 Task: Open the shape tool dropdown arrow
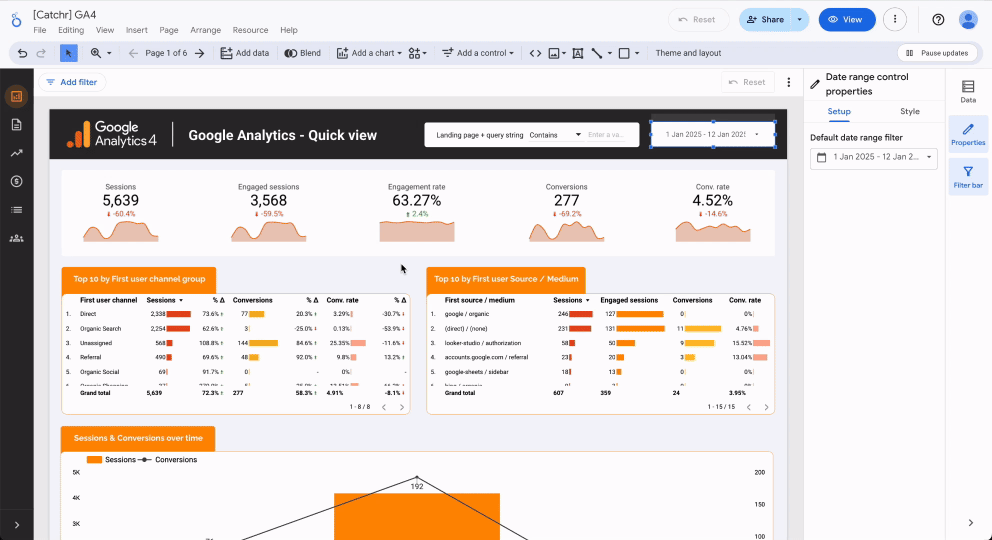point(637,53)
